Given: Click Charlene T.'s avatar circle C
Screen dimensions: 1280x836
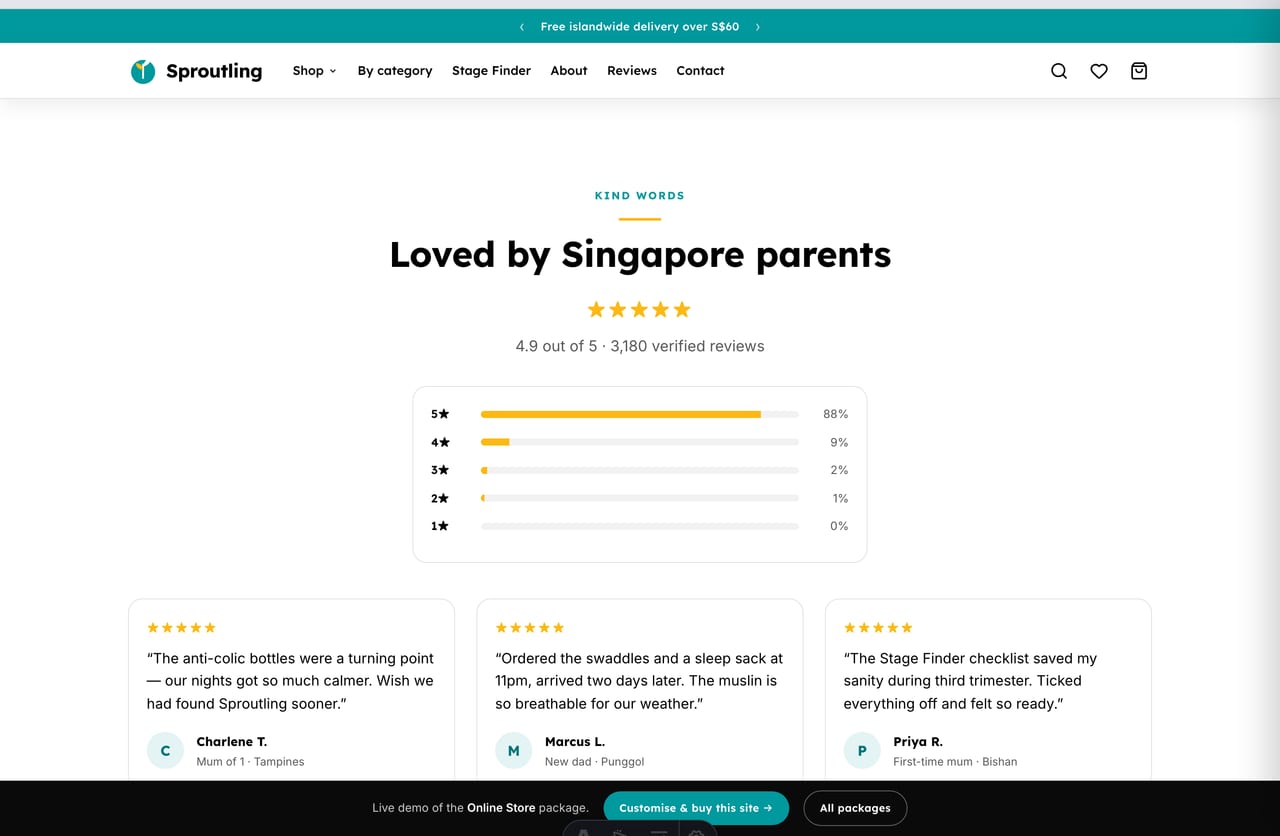Looking at the screenshot, I should point(165,750).
